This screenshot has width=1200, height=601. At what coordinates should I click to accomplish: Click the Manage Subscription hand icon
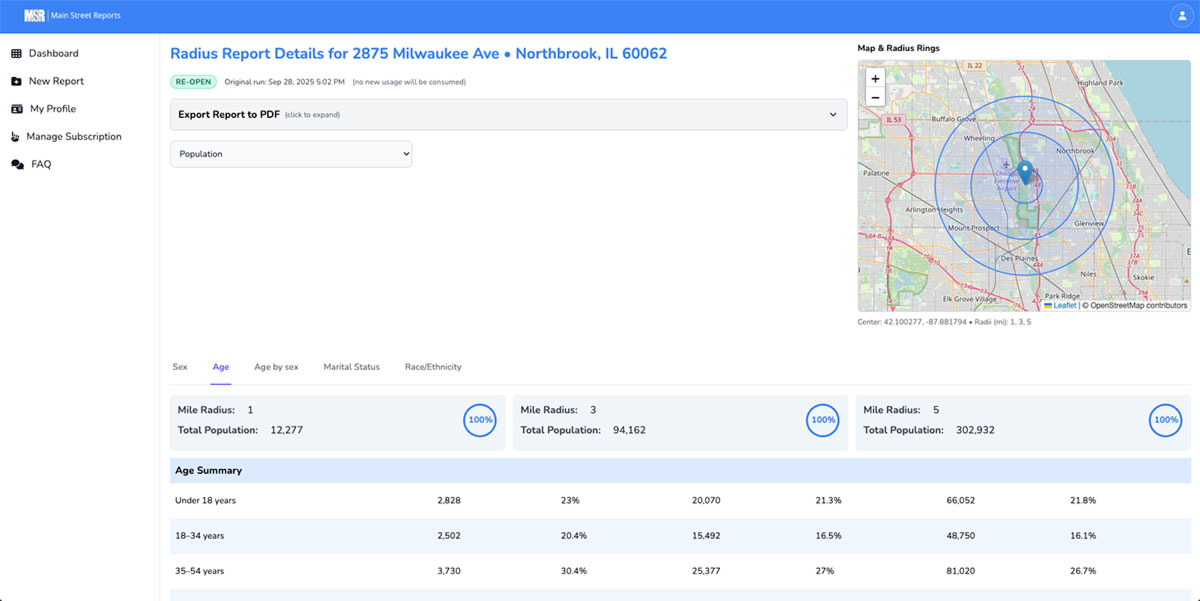pos(15,136)
